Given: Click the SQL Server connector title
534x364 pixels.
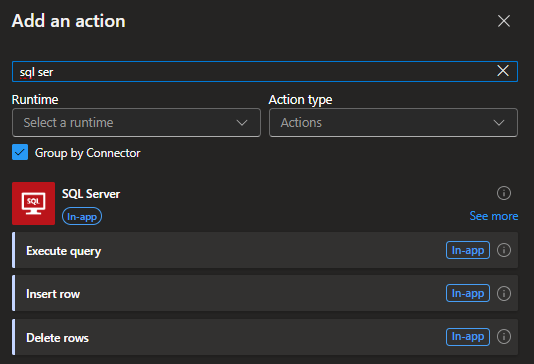Looking at the screenshot, I should coord(91,194).
